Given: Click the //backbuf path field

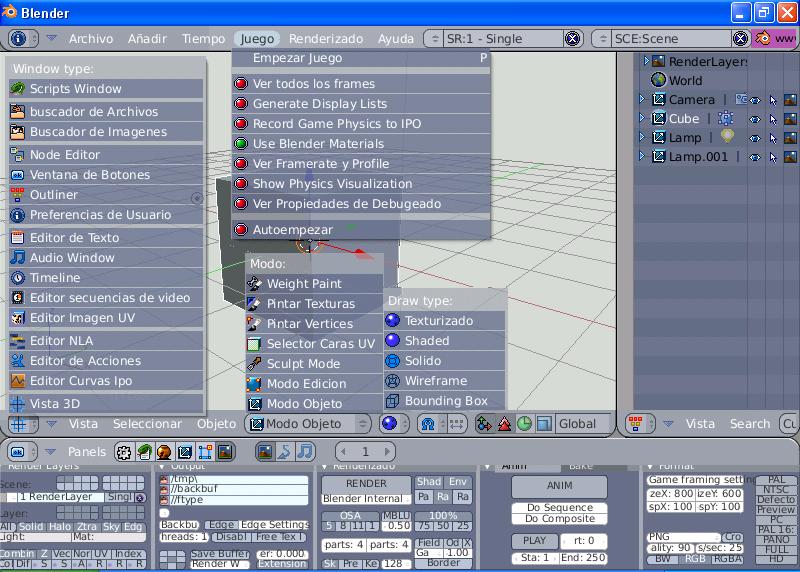Looking at the screenshot, I should tap(238, 489).
